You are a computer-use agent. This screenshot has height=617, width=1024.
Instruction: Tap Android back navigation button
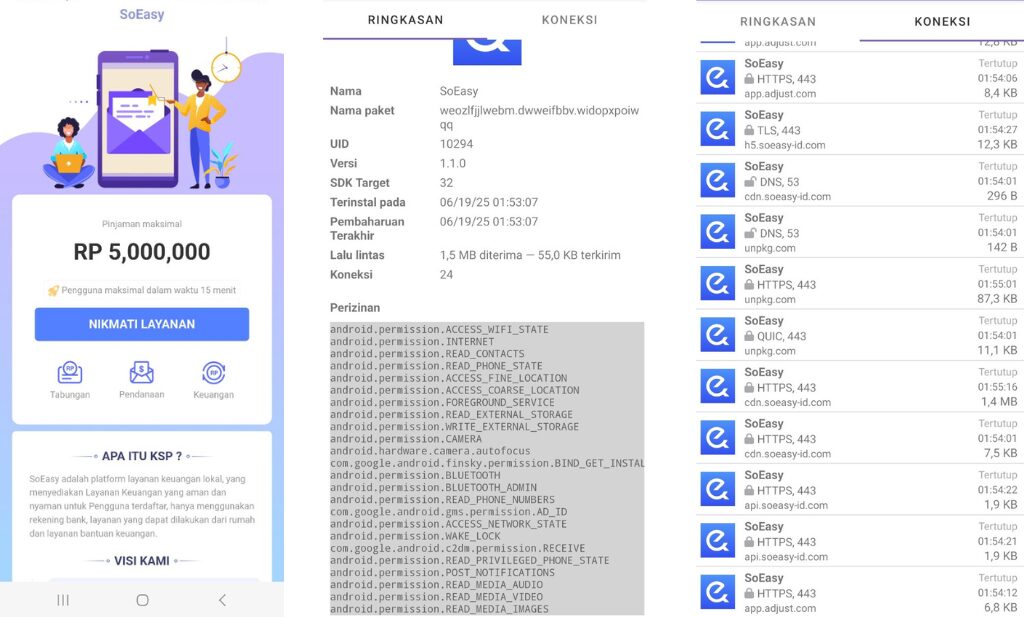pos(222,600)
